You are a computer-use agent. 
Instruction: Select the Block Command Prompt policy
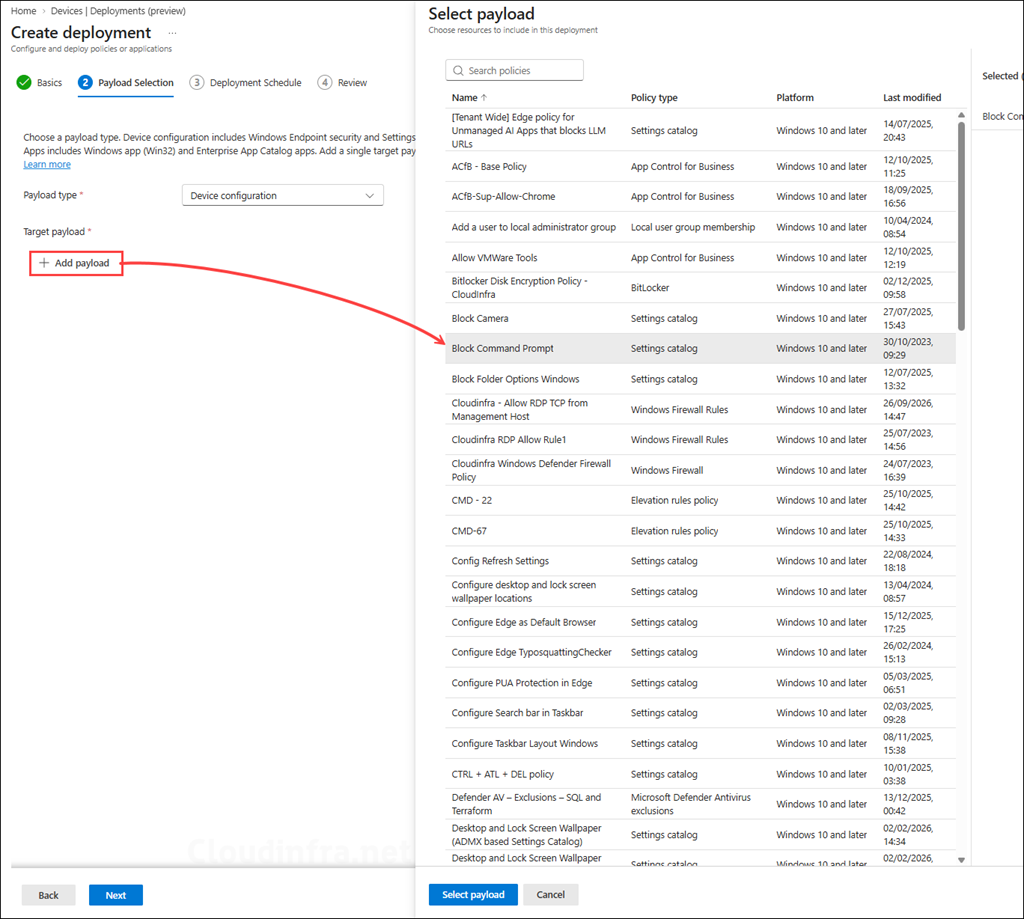click(700, 349)
